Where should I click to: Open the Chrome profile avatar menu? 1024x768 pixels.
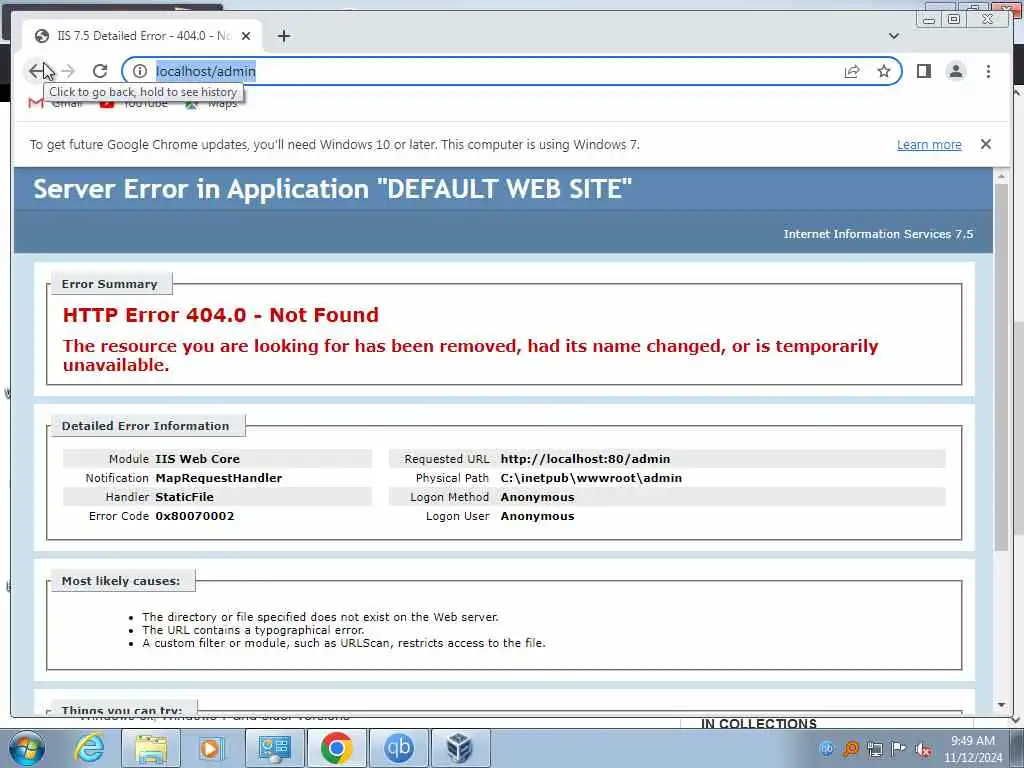point(955,71)
